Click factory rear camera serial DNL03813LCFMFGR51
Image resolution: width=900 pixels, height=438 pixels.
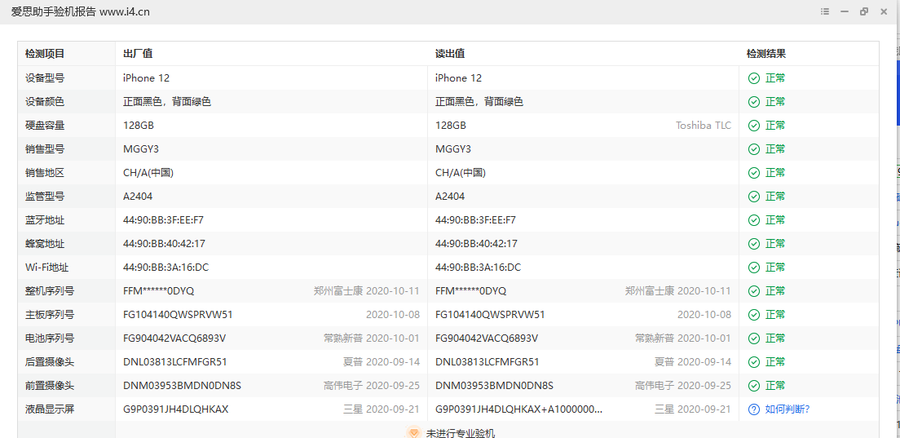coord(175,362)
